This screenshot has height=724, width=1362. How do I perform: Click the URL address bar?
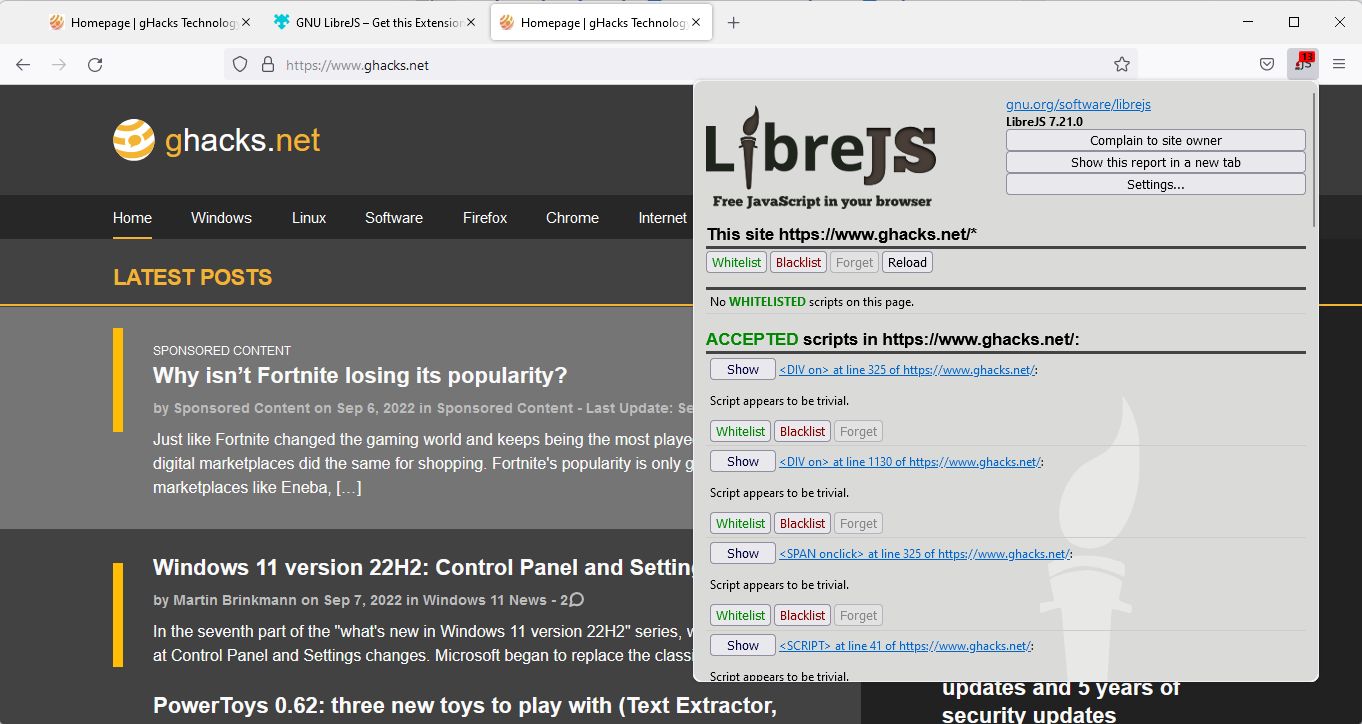point(680,64)
